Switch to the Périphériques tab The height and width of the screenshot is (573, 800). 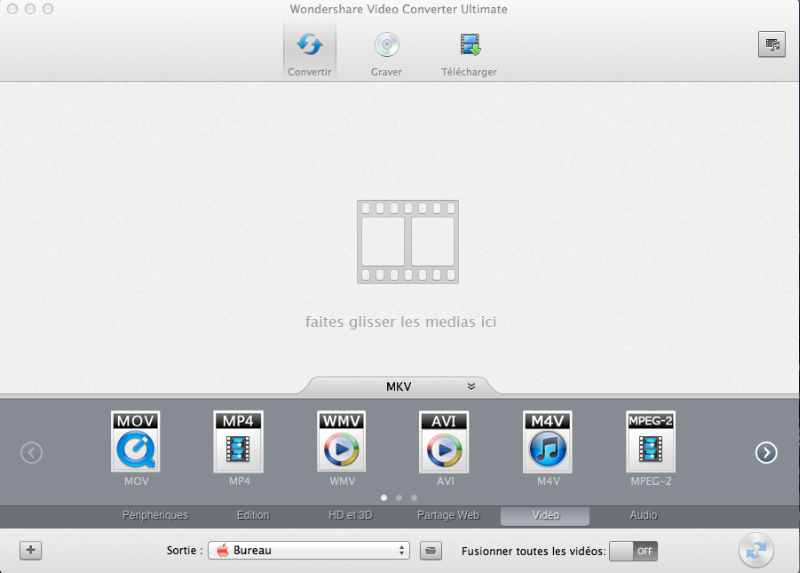coord(155,515)
